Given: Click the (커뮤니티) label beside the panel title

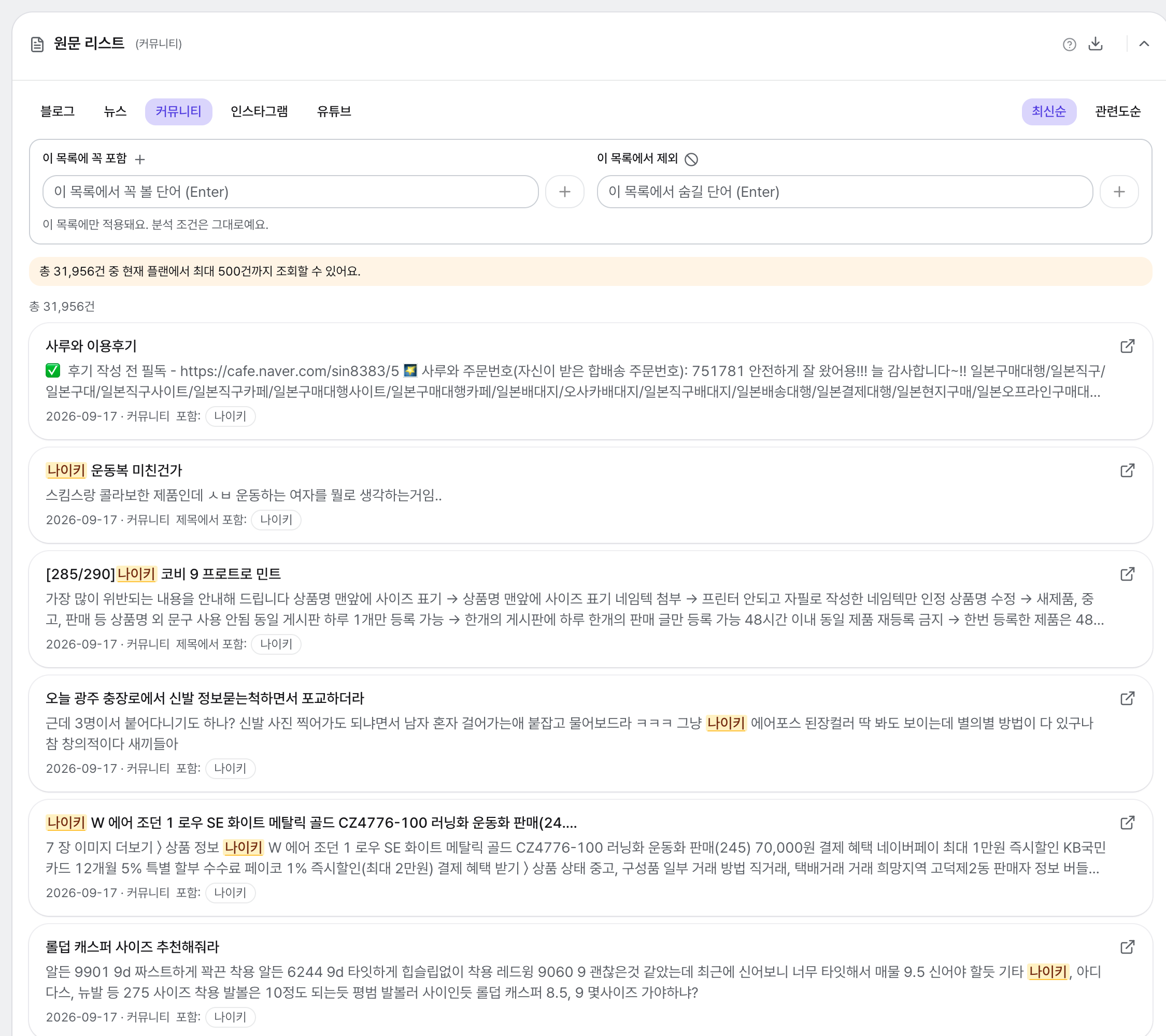Looking at the screenshot, I should (159, 44).
